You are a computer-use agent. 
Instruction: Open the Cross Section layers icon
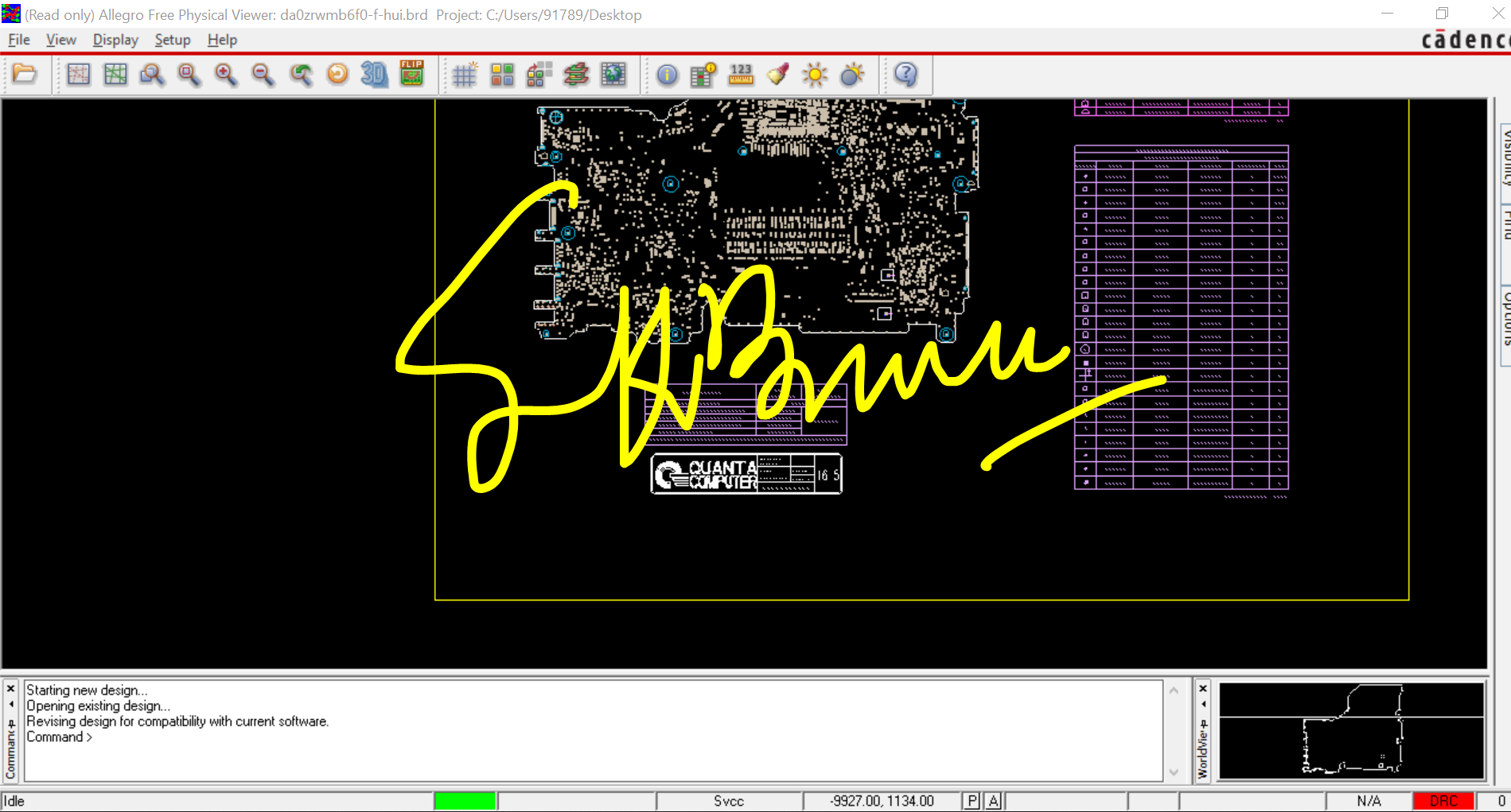coord(576,75)
